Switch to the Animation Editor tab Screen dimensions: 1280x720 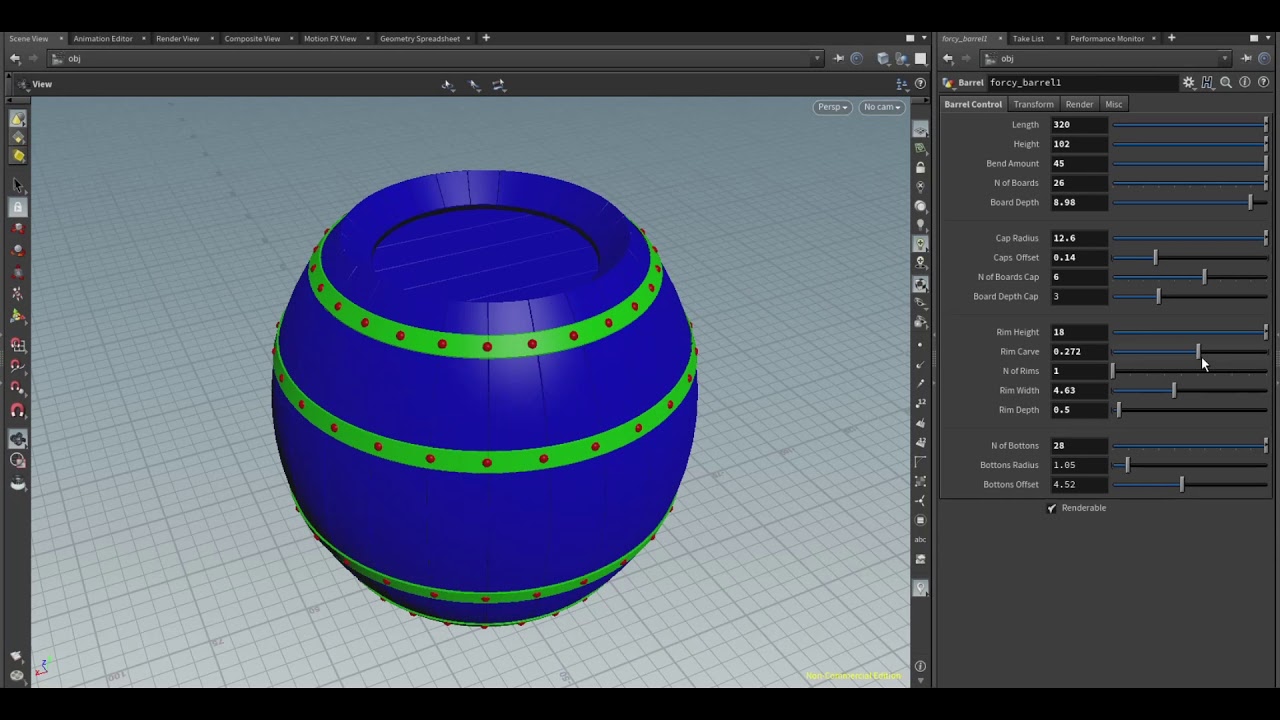(x=103, y=38)
